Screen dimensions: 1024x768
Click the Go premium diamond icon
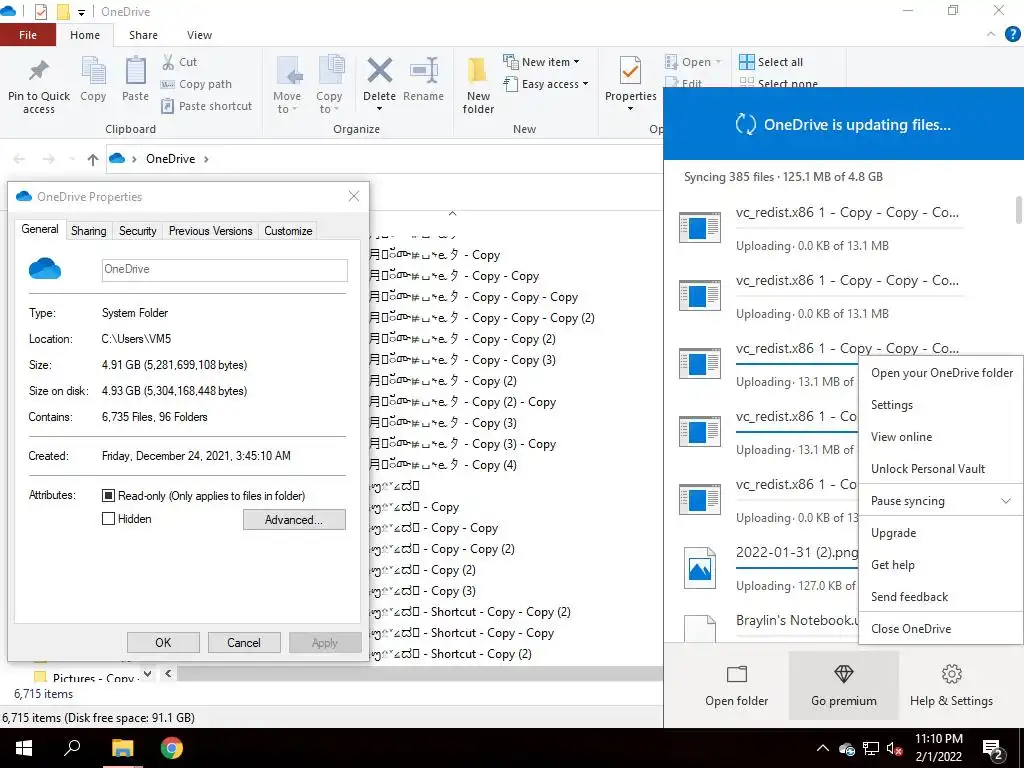pos(844,674)
